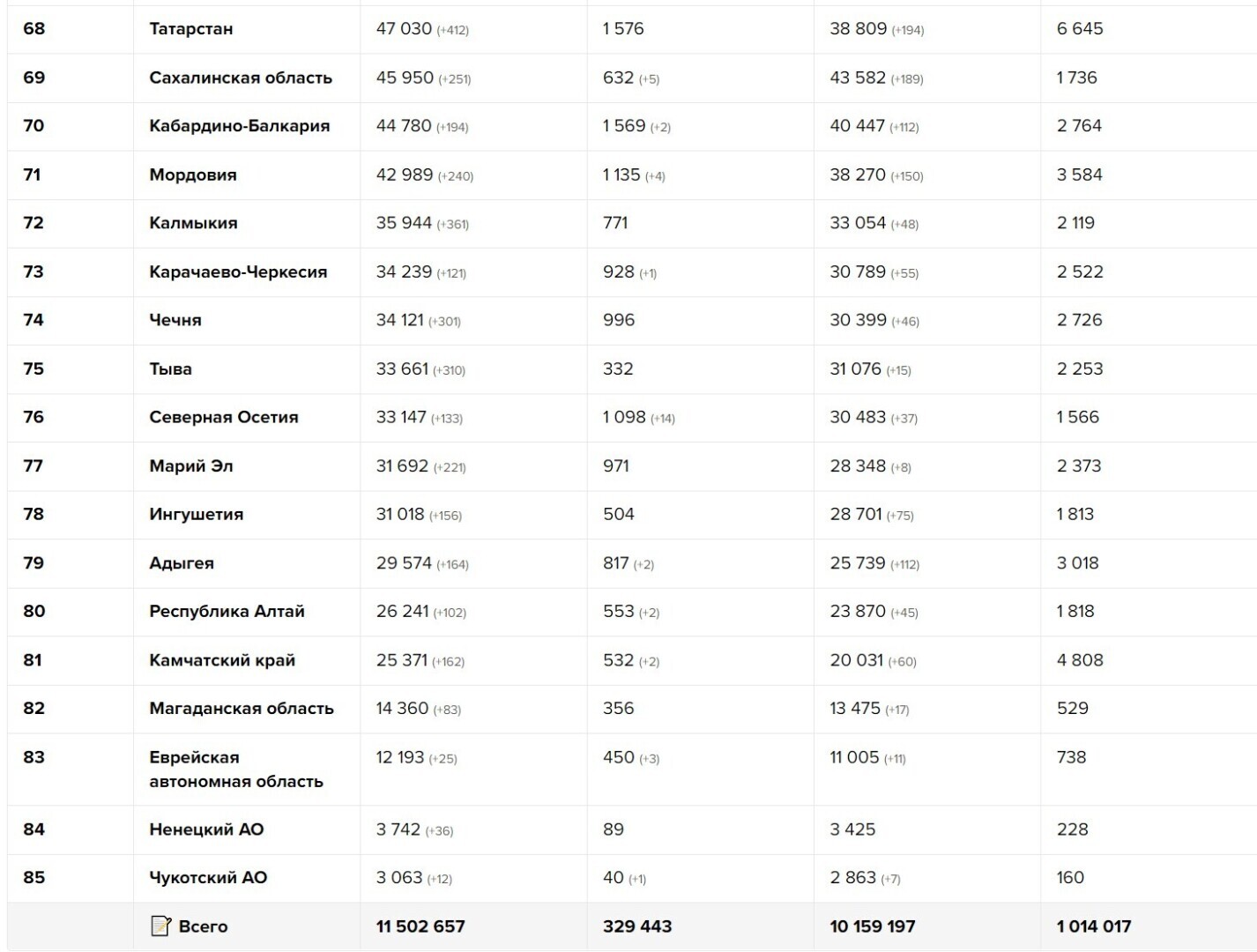Click the total cases value 11 502 657
The image size is (1257, 952).
pos(420,926)
